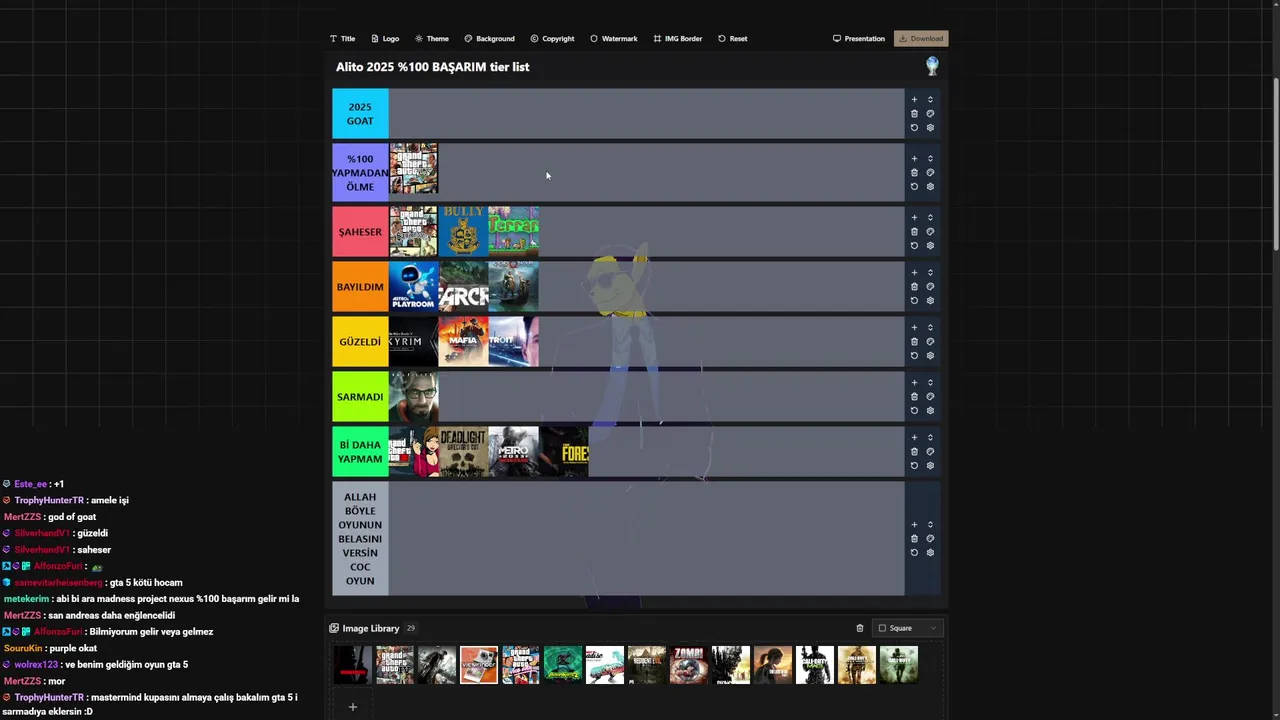
Task: Open the Background option in toolbar
Action: pos(489,39)
